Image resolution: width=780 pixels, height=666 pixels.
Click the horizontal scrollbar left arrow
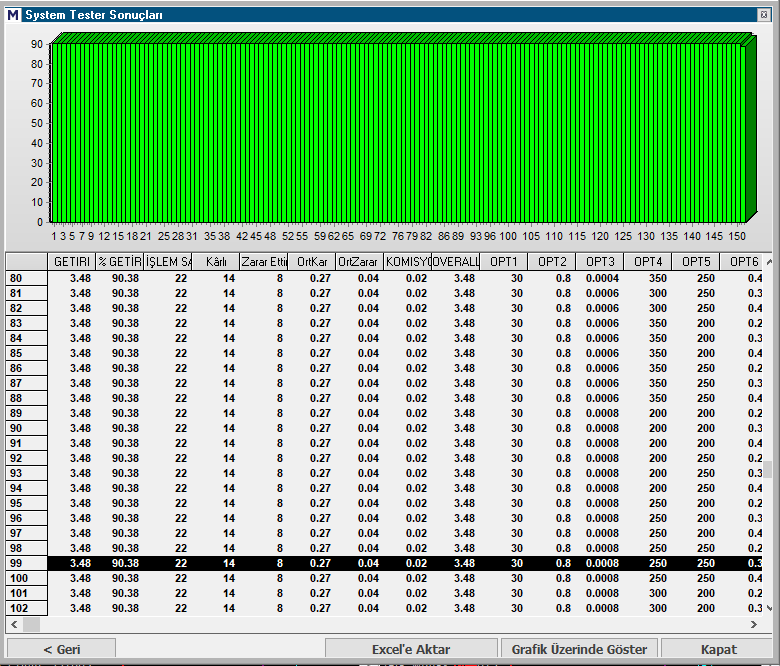click(x=14, y=624)
